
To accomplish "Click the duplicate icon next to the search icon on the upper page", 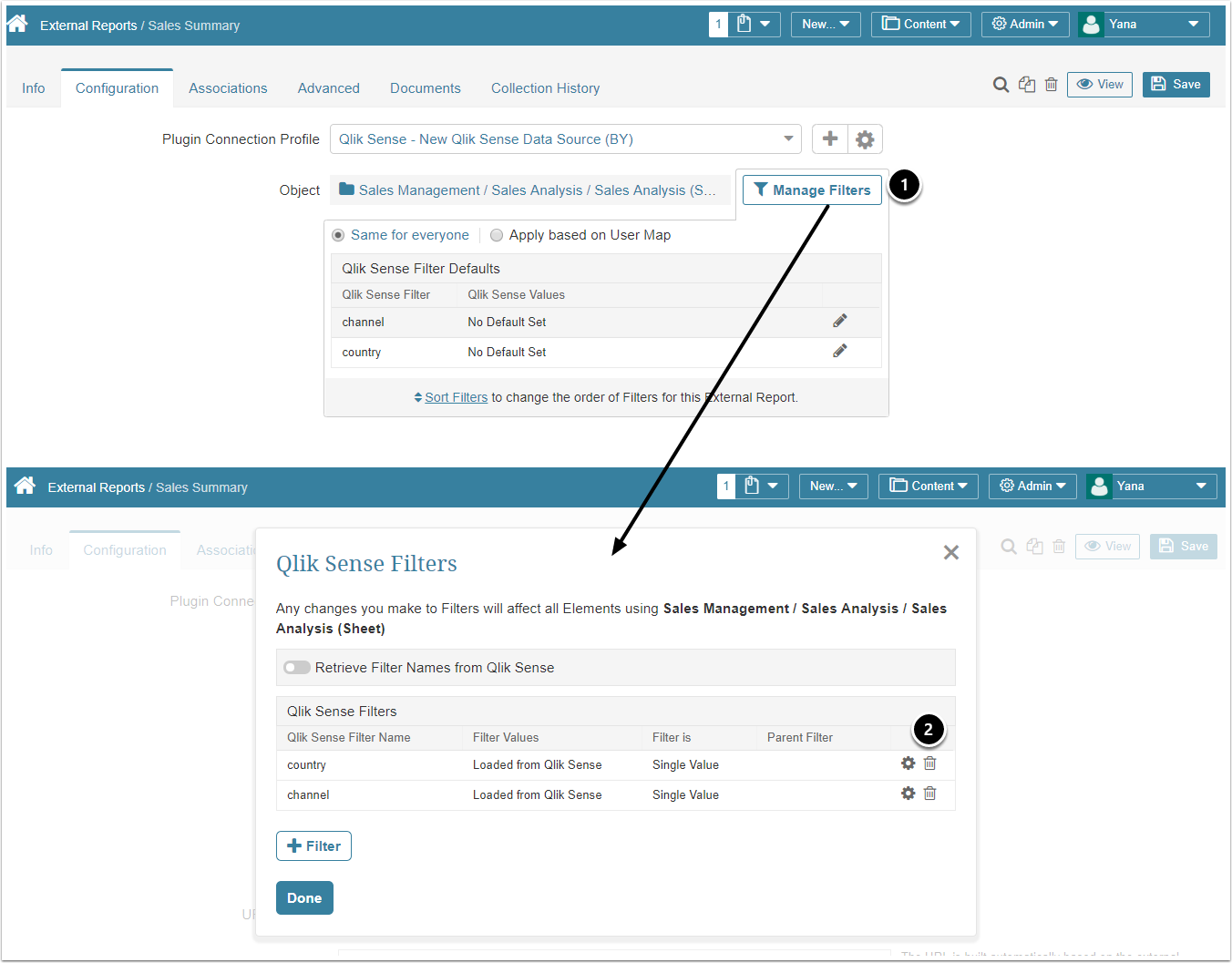I will [1027, 85].
